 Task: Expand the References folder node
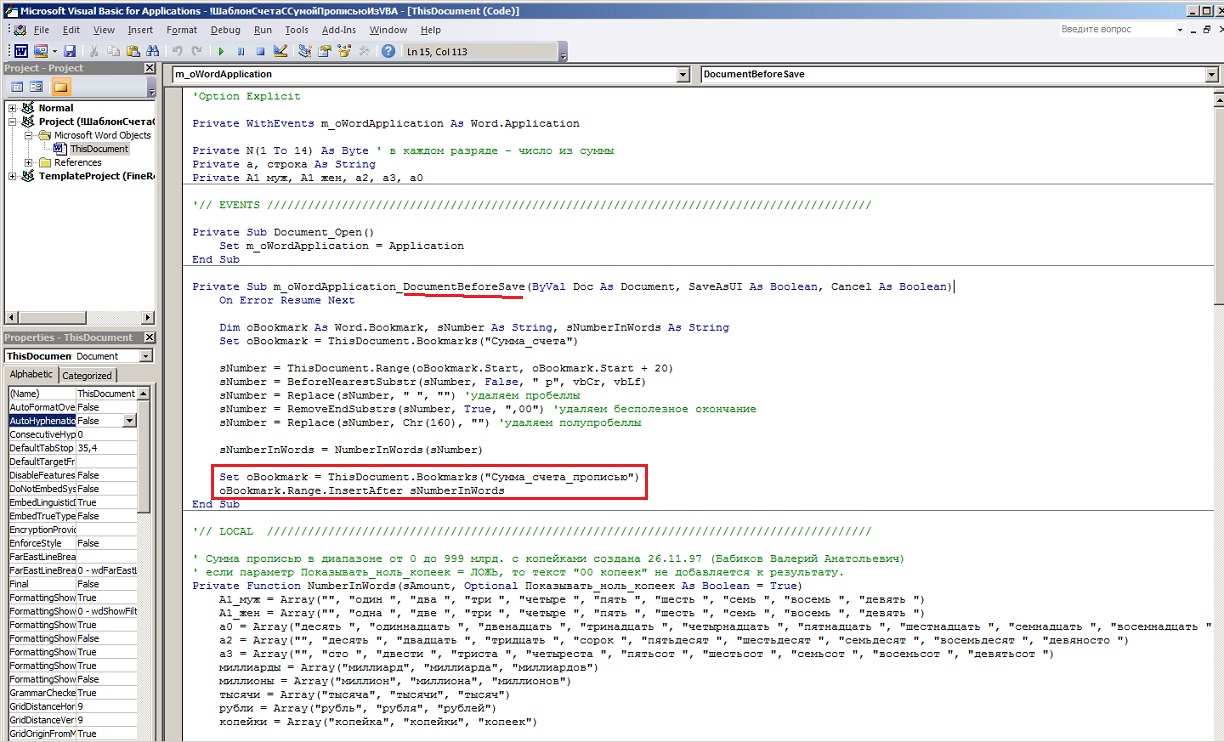click(29, 162)
